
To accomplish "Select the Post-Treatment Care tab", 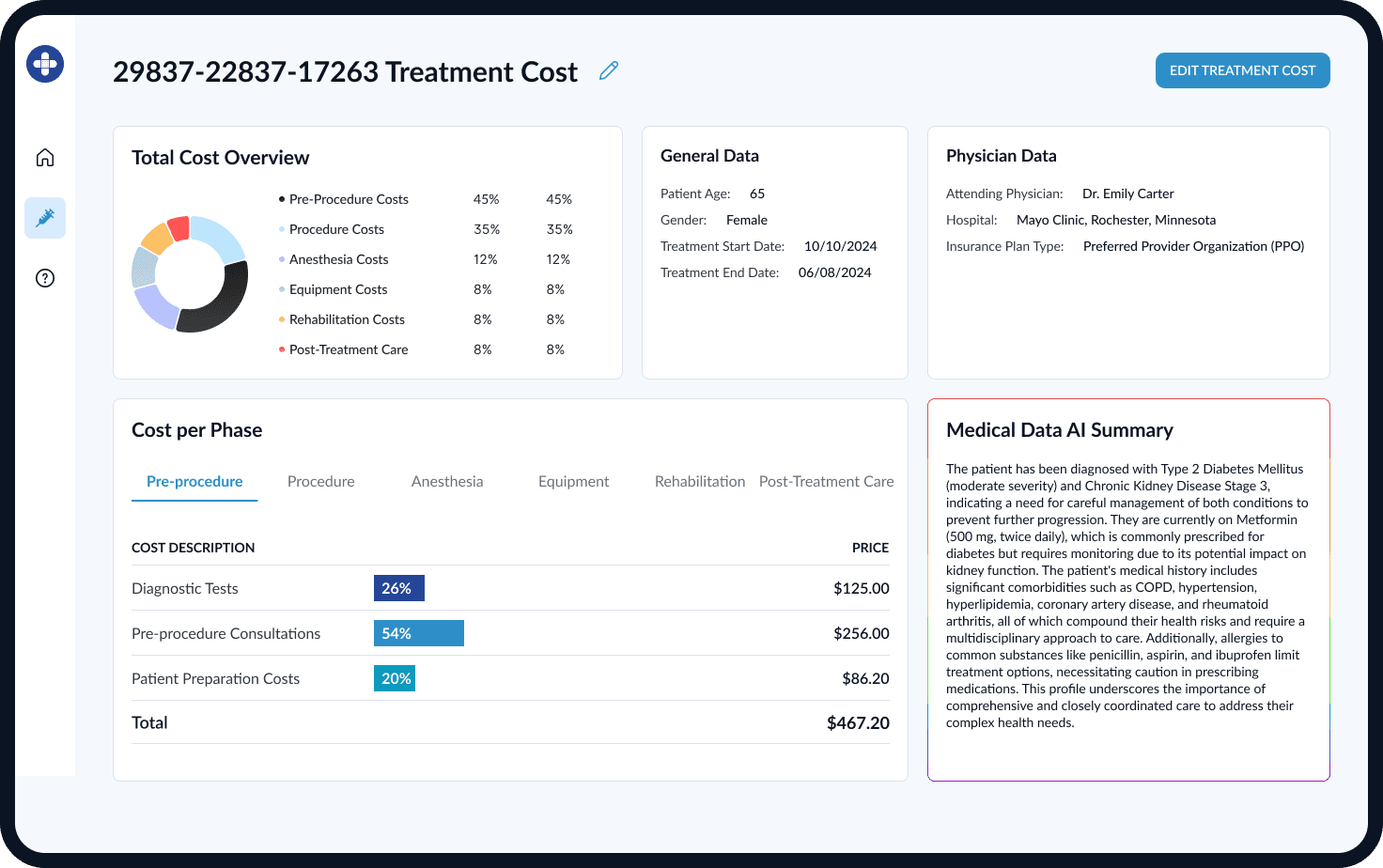I will [826, 481].
